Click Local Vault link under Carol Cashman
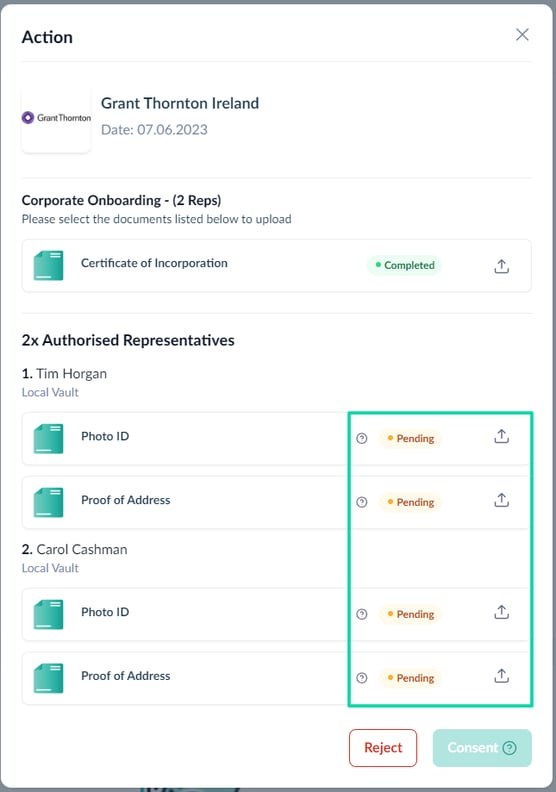 (x=50, y=568)
